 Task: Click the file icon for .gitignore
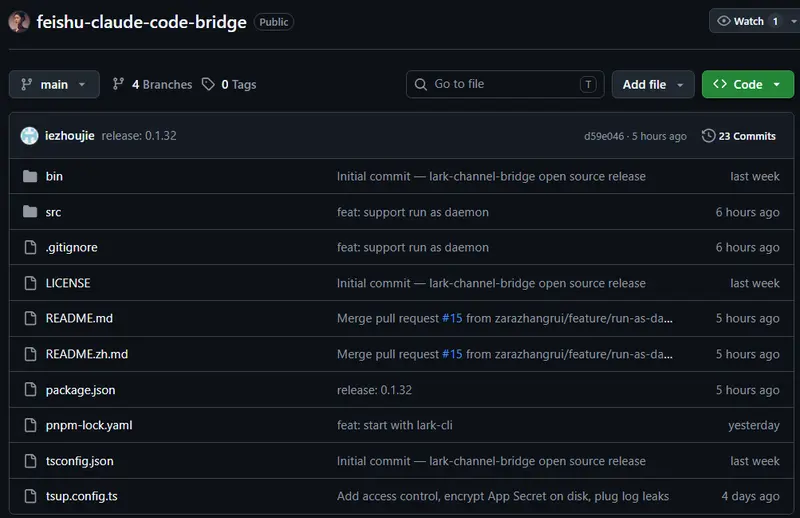coord(31,248)
